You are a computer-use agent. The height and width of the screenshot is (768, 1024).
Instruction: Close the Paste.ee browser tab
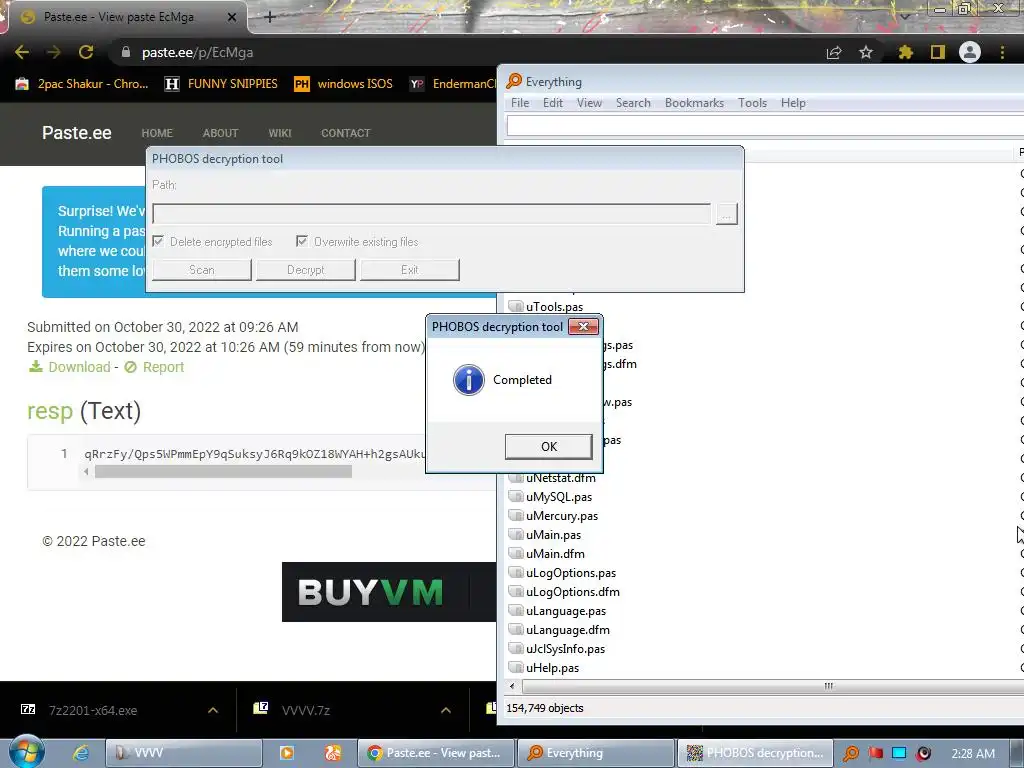[232, 17]
